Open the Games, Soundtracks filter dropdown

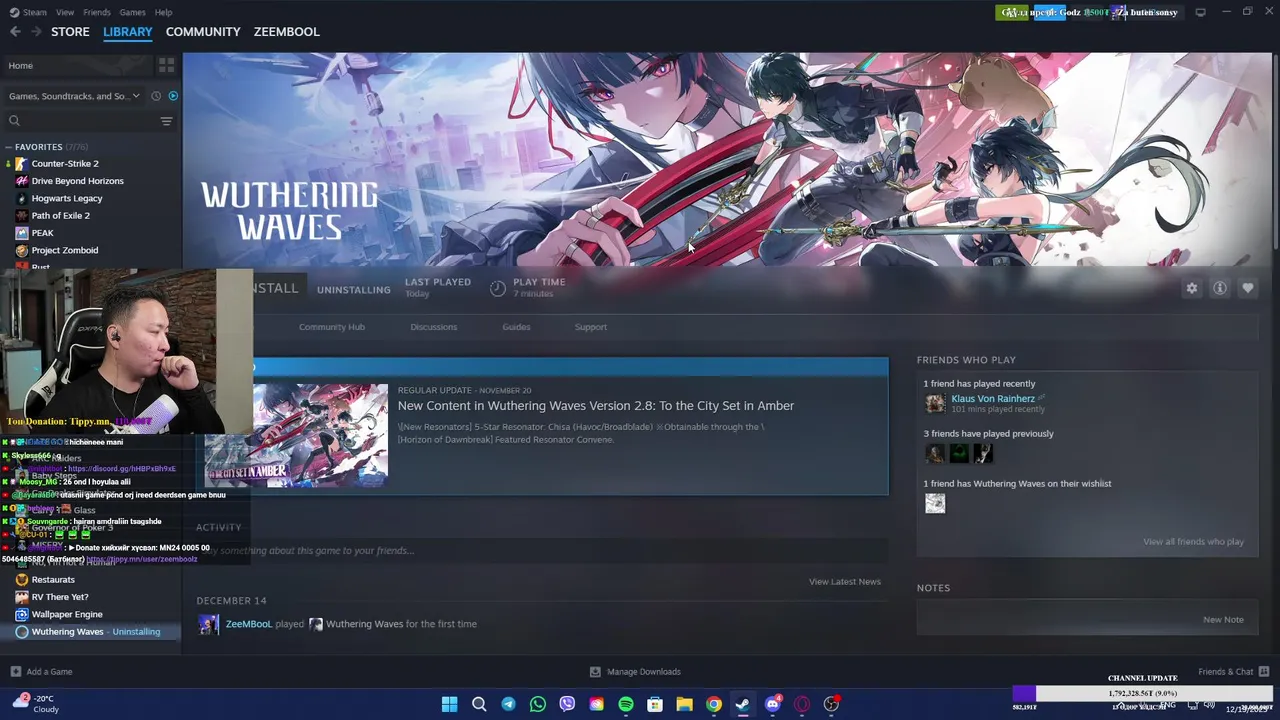75,96
